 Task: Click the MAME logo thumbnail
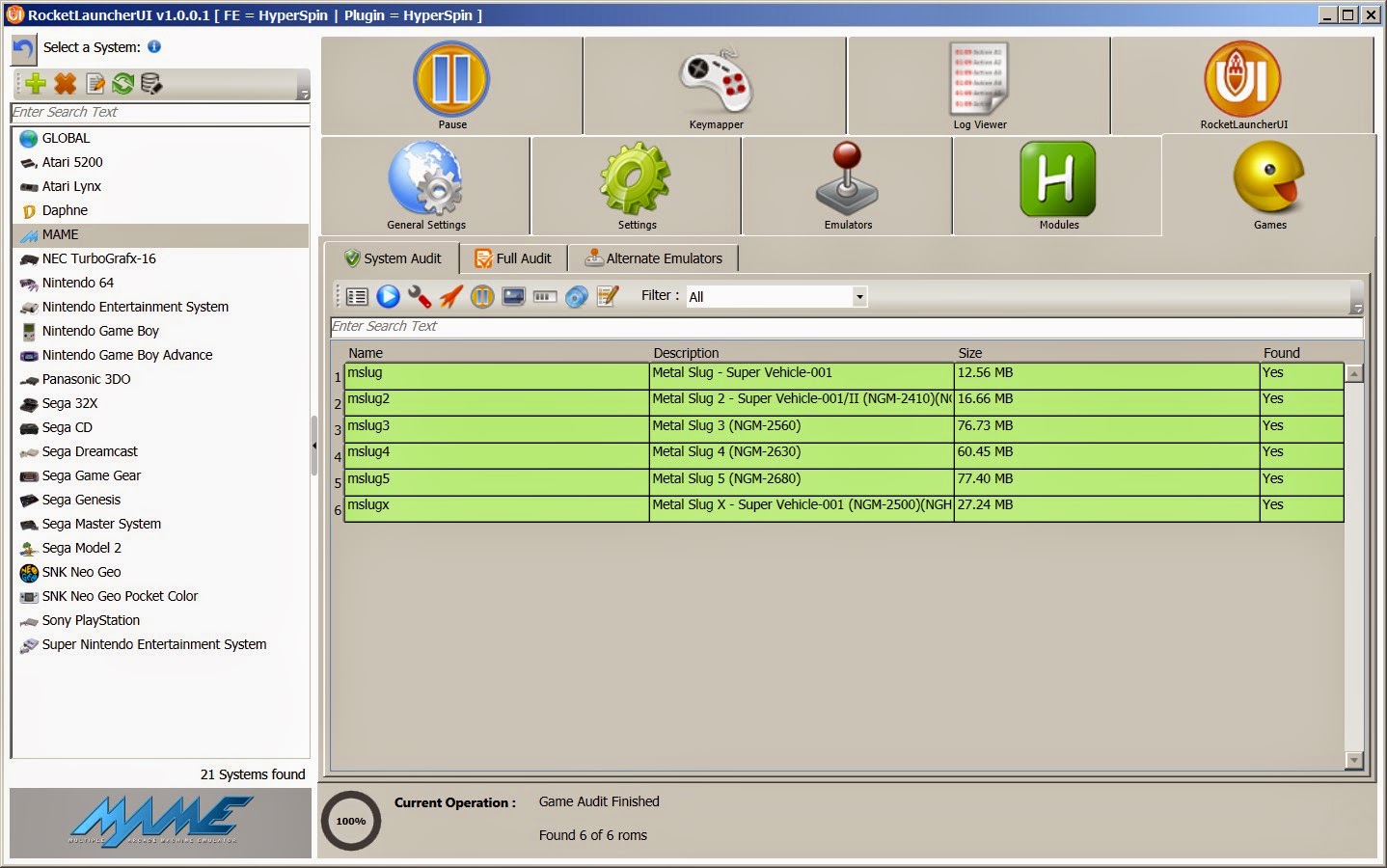[x=161, y=823]
